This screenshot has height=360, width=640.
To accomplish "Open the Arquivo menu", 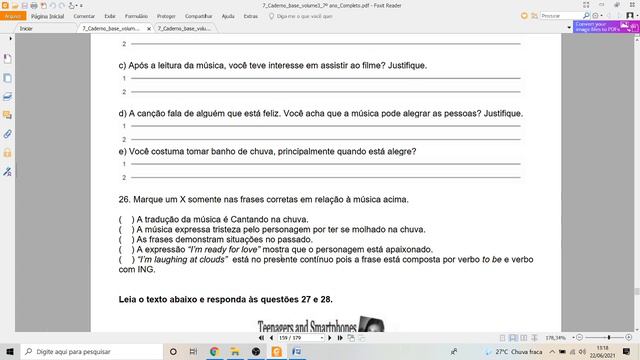I will pyautogui.click(x=13, y=16).
